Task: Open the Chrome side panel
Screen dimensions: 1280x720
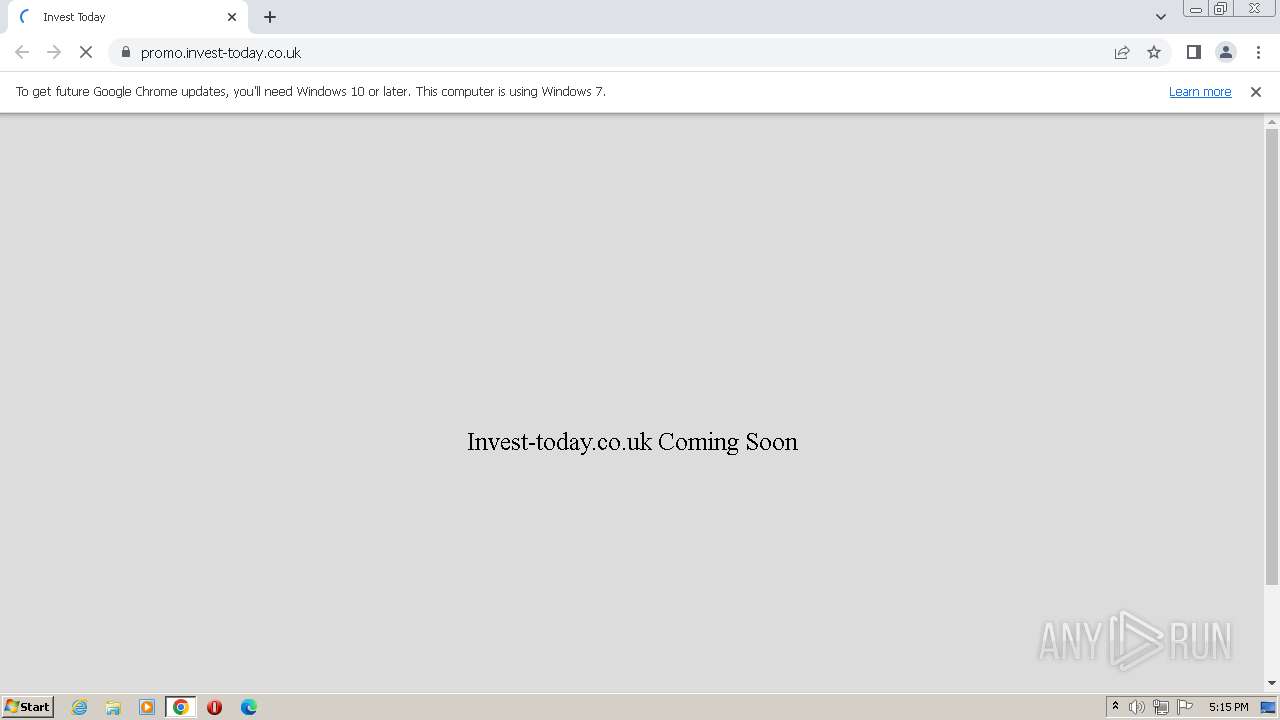Action: 1194,52
